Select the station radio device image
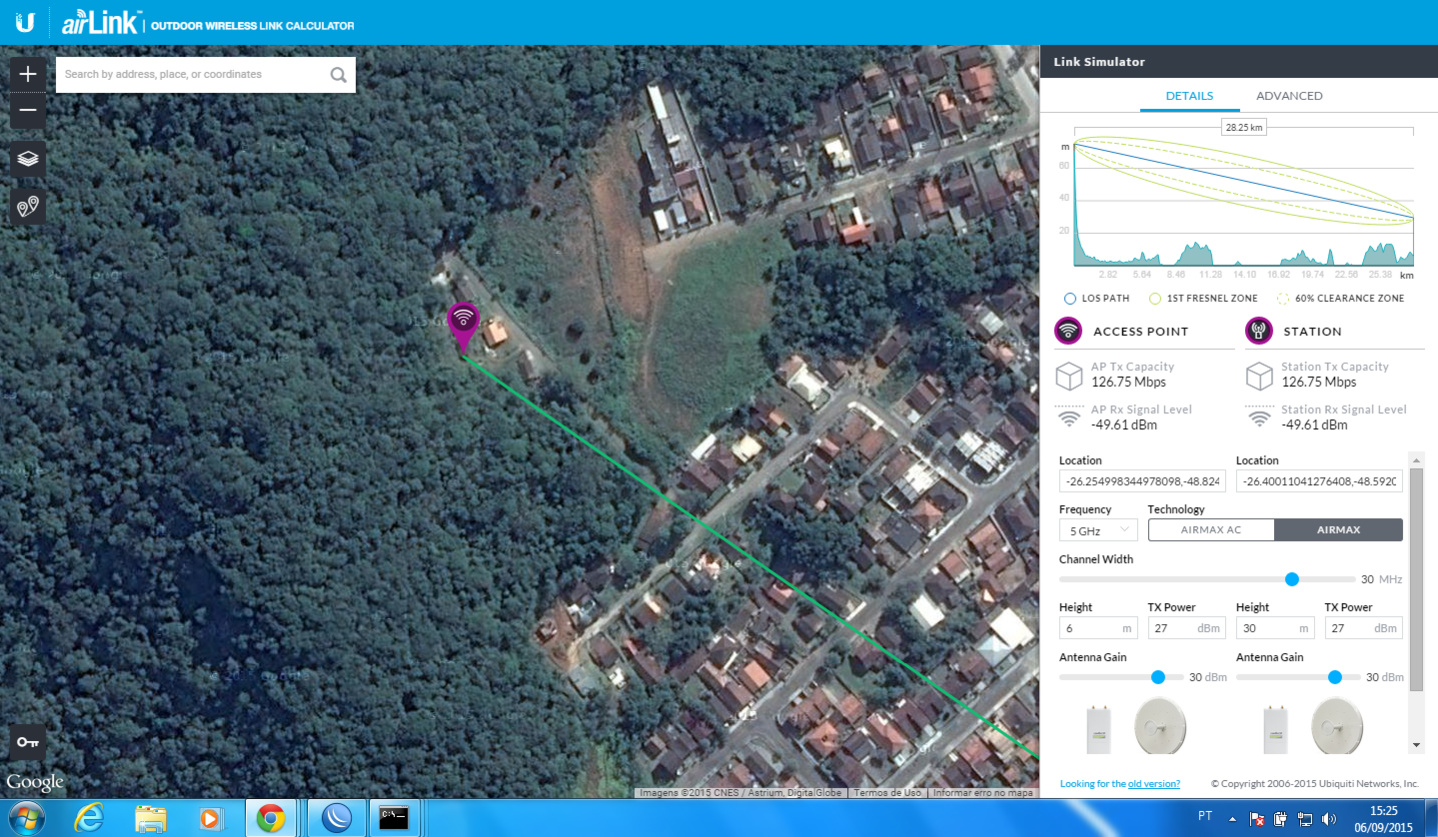Screen dimensions: 1438x837 1275,730
